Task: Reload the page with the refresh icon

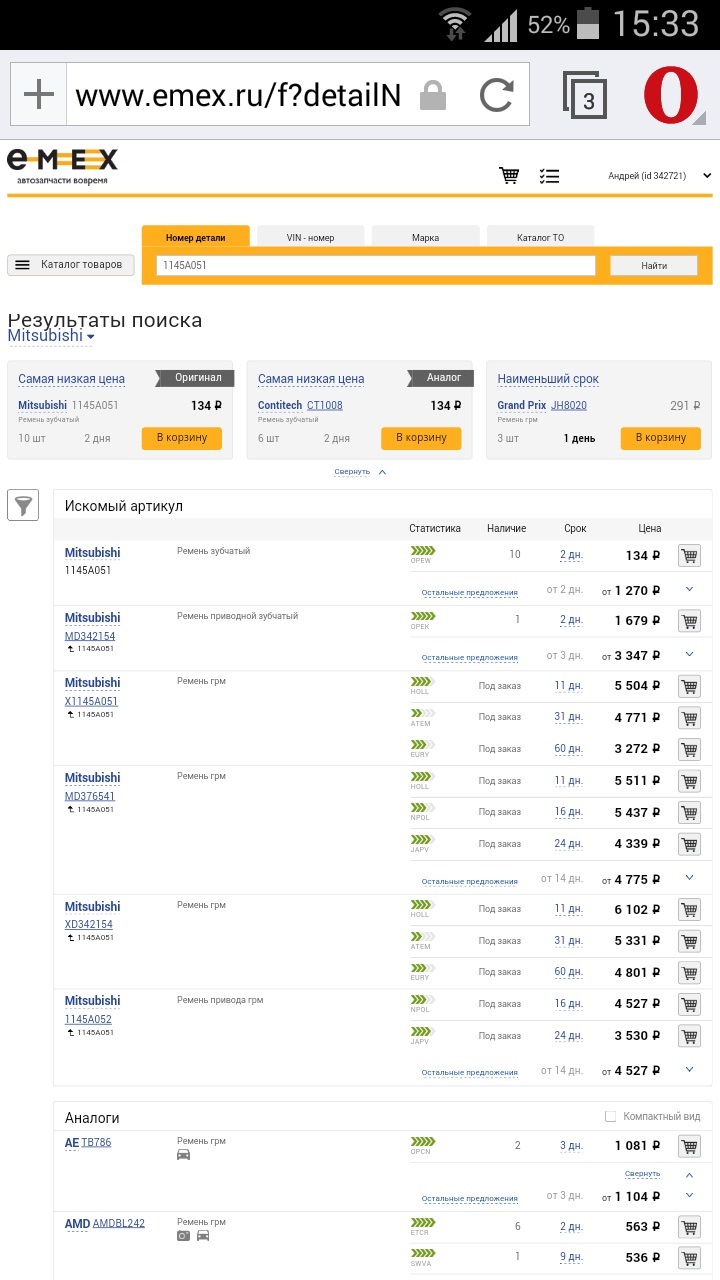Action: click(496, 96)
